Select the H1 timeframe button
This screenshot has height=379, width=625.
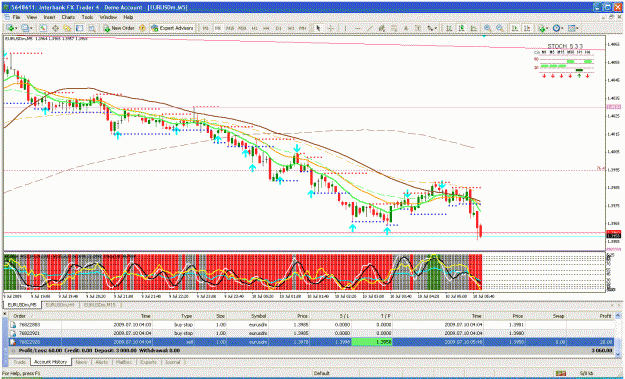coord(254,28)
